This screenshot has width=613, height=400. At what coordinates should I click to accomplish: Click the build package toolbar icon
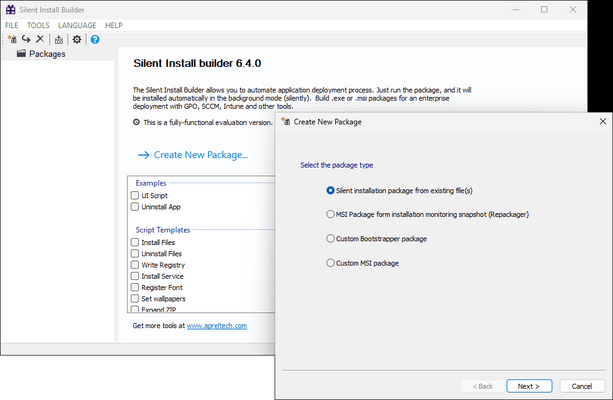coord(59,39)
